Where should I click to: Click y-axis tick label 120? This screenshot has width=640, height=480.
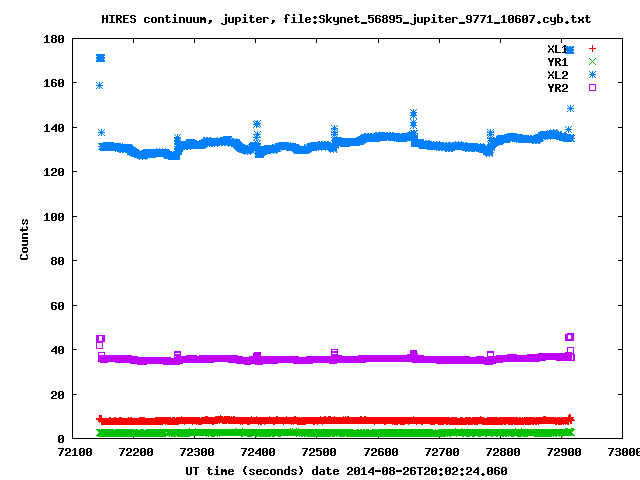(x=54, y=172)
